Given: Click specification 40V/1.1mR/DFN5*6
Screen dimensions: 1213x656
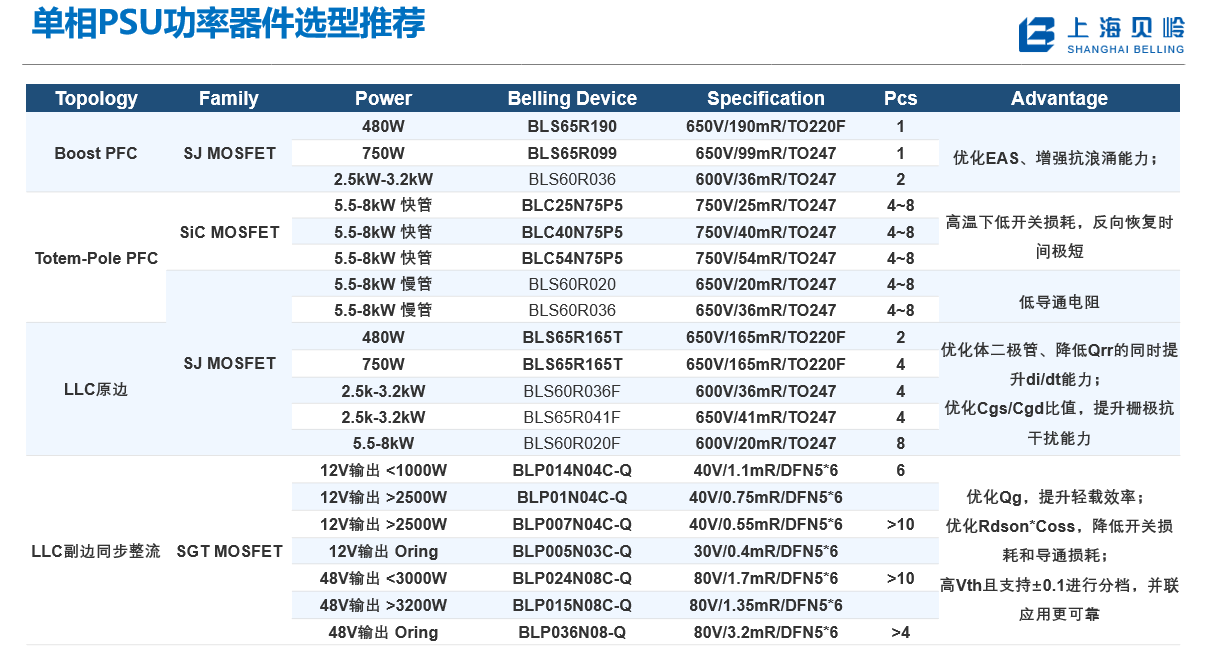Looking at the screenshot, I should click(766, 470).
